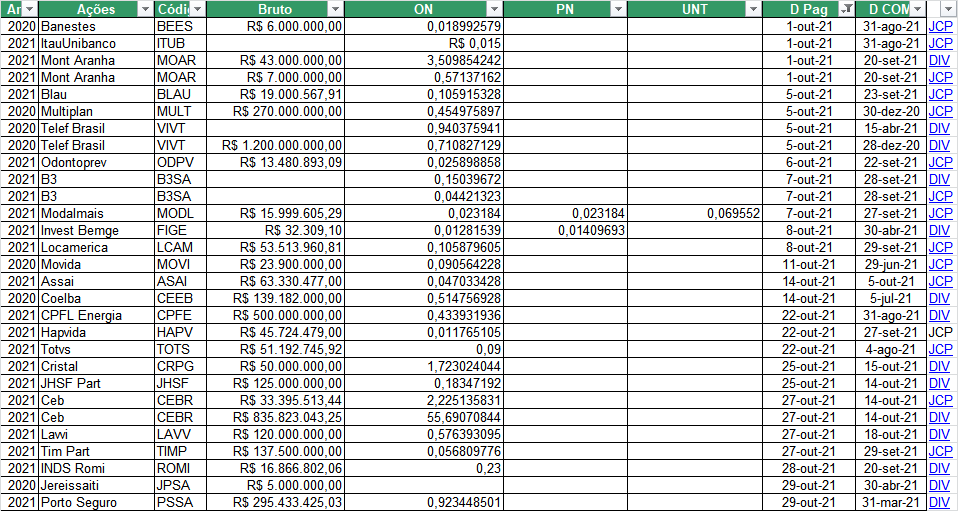This screenshot has height=511, width=958.
Task: Open the JCP link in the Assai row
Action: [940, 281]
